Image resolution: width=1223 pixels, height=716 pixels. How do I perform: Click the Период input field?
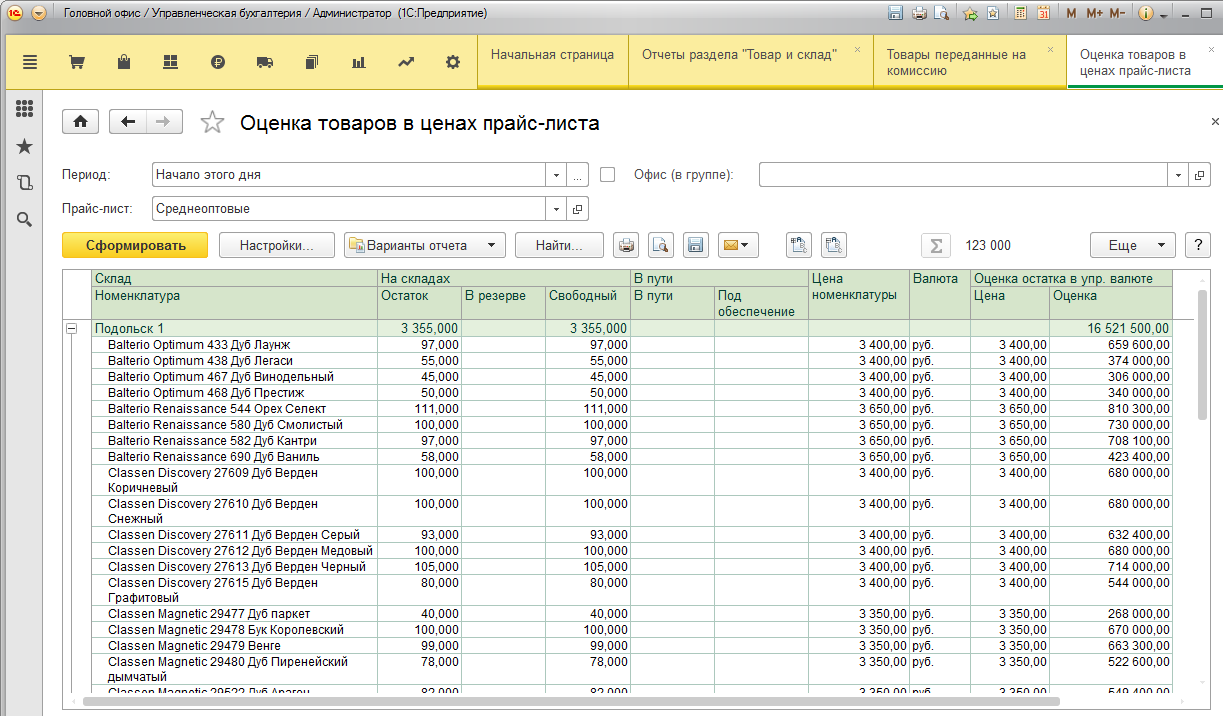[x=349, y=174]
